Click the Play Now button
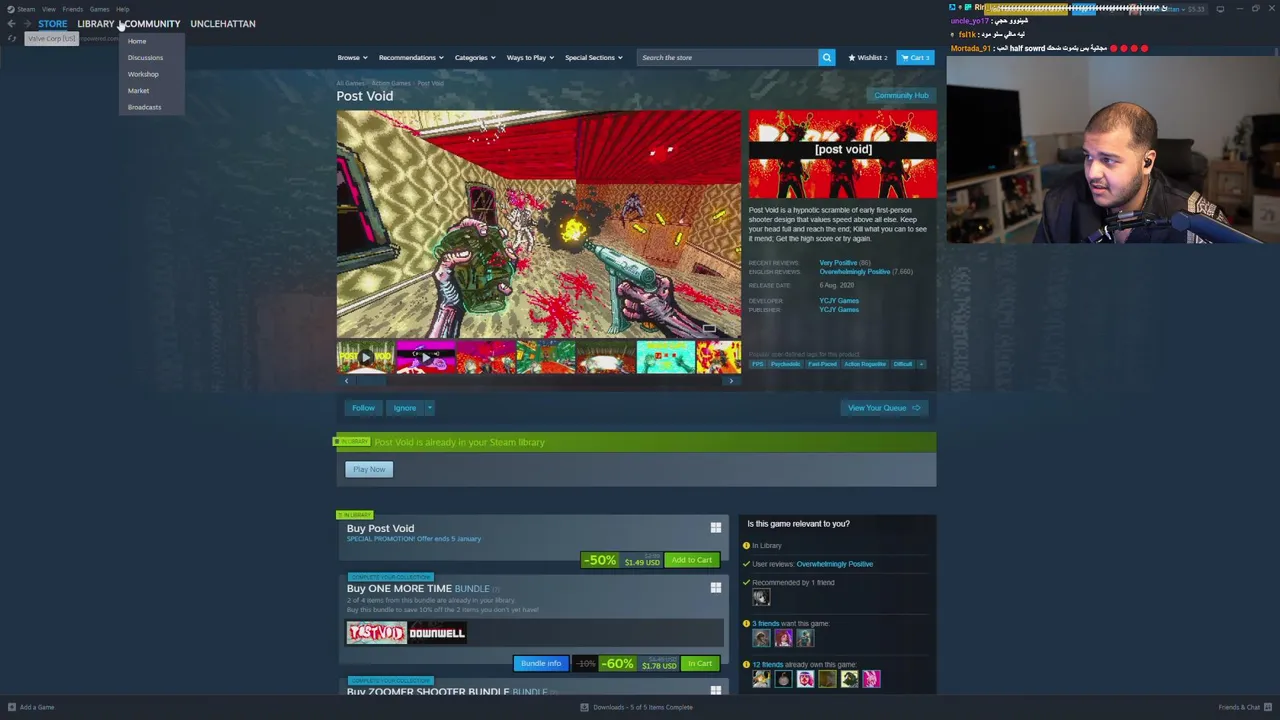This screenshot has height=720, width=1280. pos(369,469)
